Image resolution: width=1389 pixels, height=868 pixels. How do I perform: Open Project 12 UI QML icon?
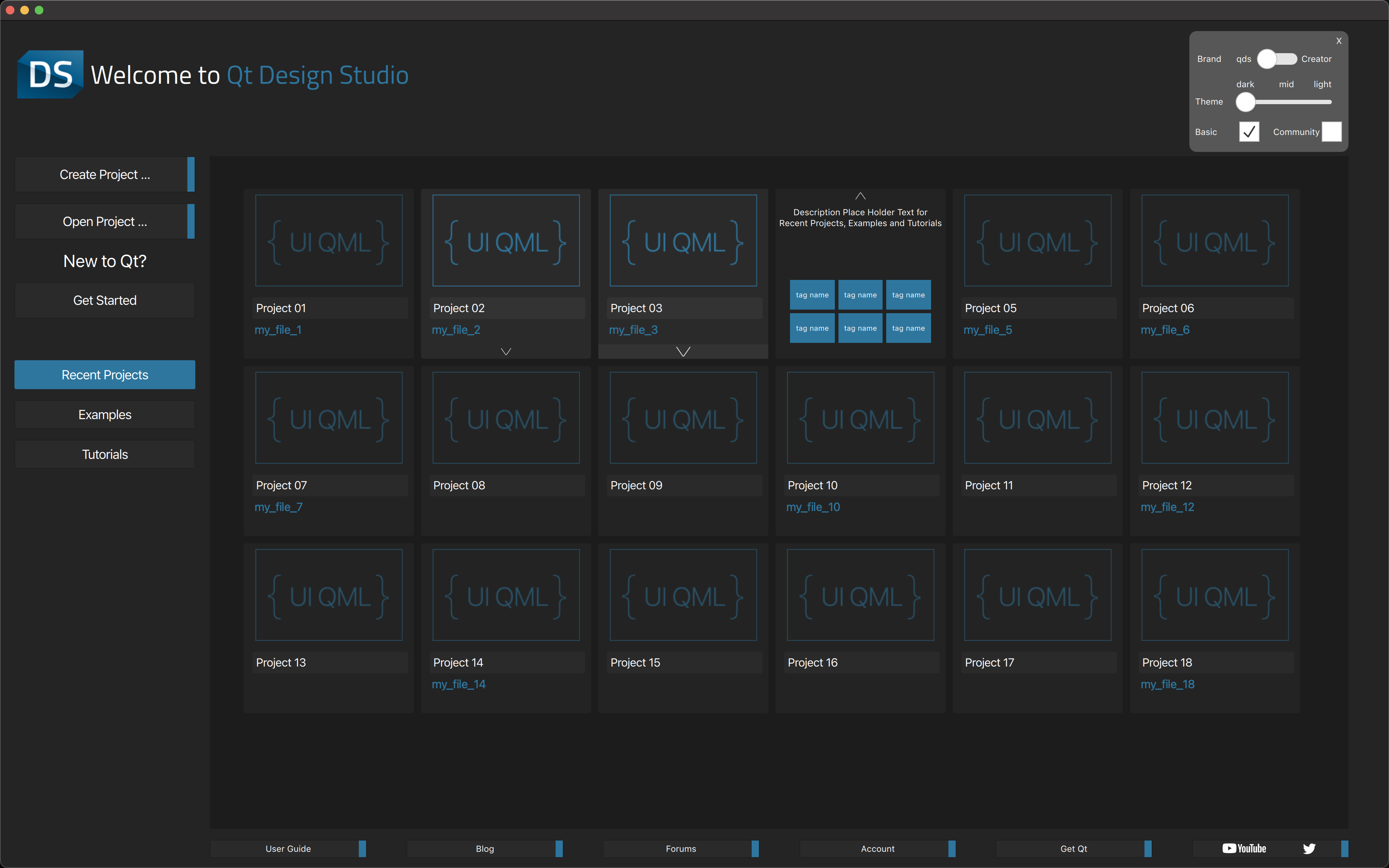coord(1215,418)
